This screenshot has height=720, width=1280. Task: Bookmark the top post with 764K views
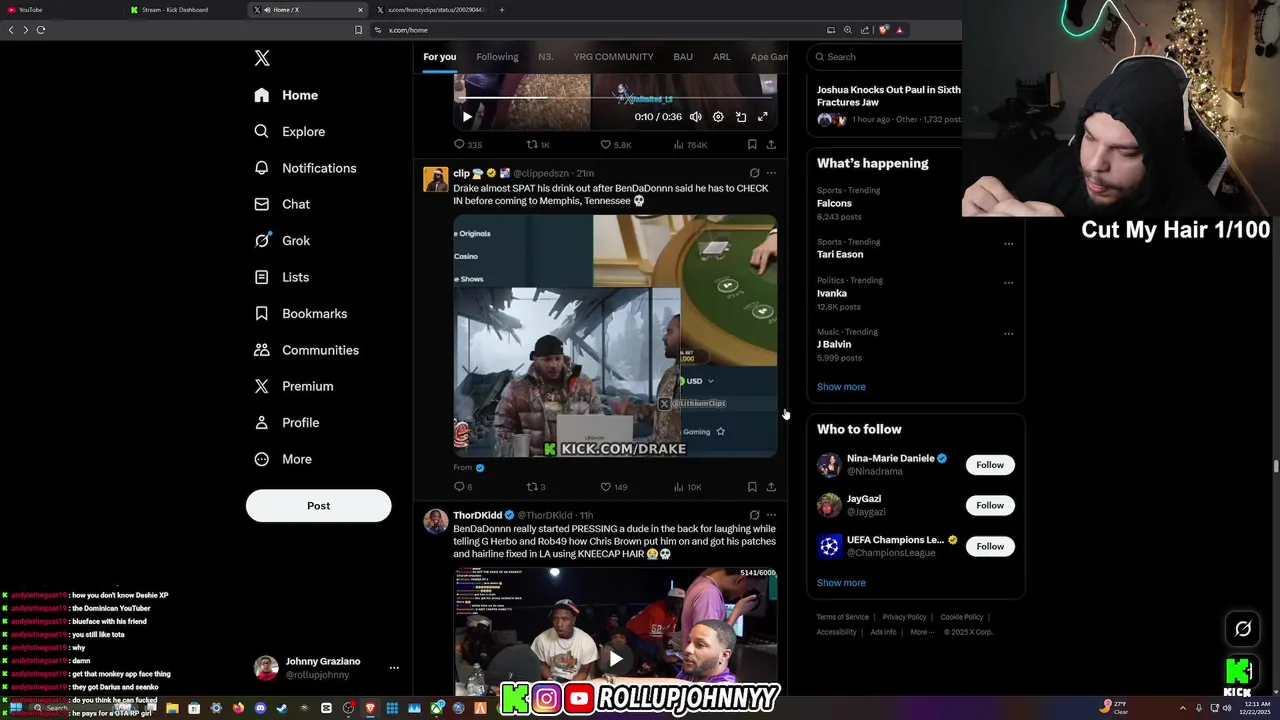pos(752,145)
